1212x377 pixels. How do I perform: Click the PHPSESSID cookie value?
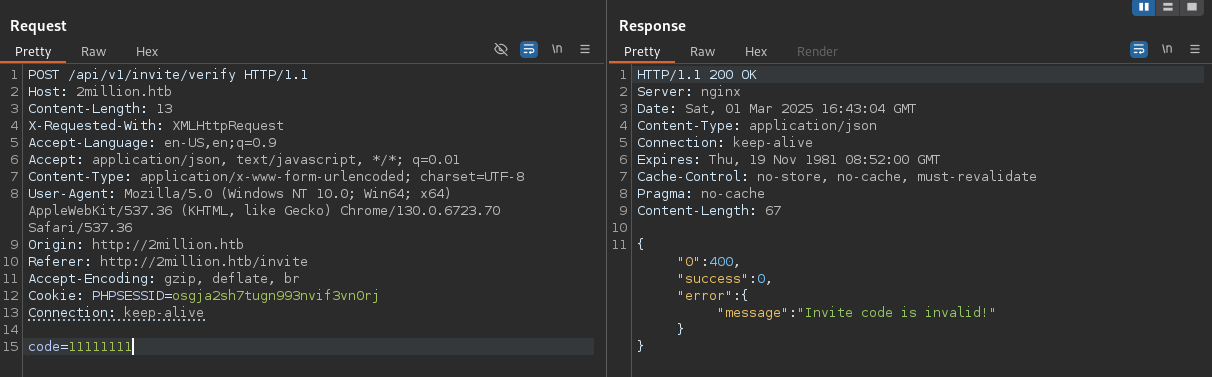click(x=276, y=295)
